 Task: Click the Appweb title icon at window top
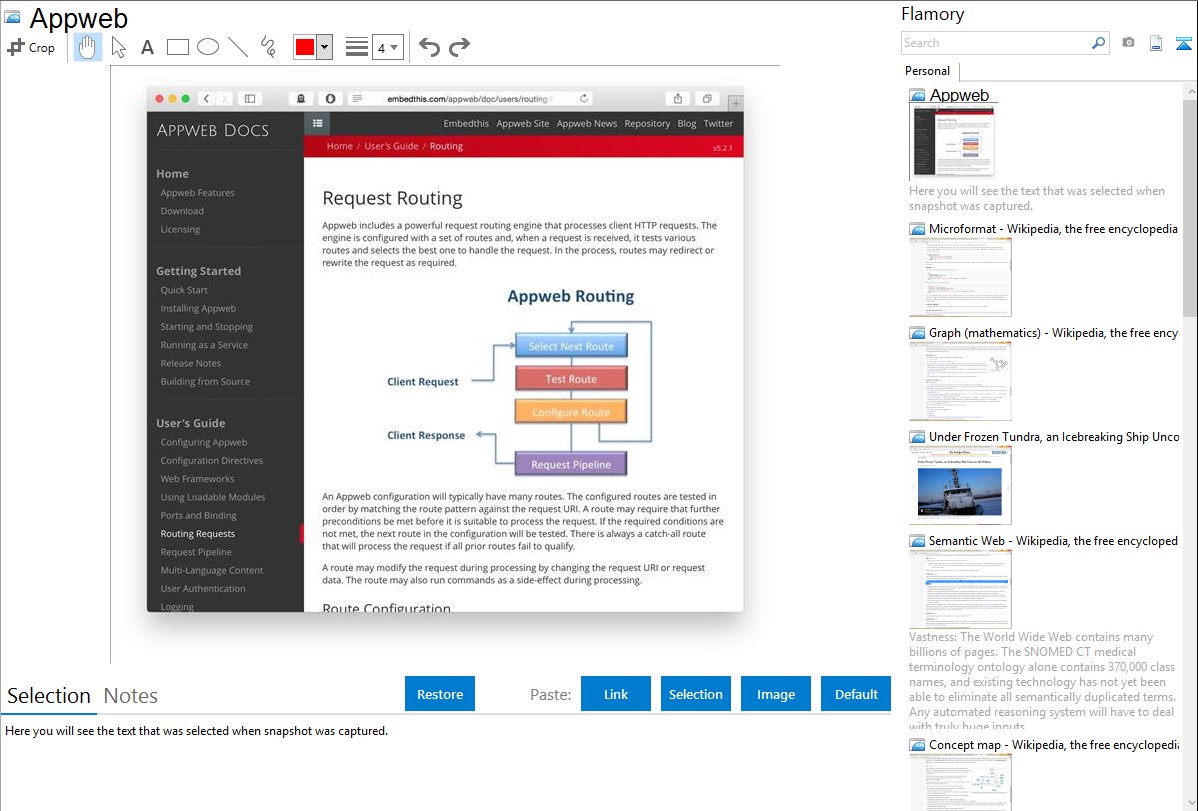(x=12, y=17)
